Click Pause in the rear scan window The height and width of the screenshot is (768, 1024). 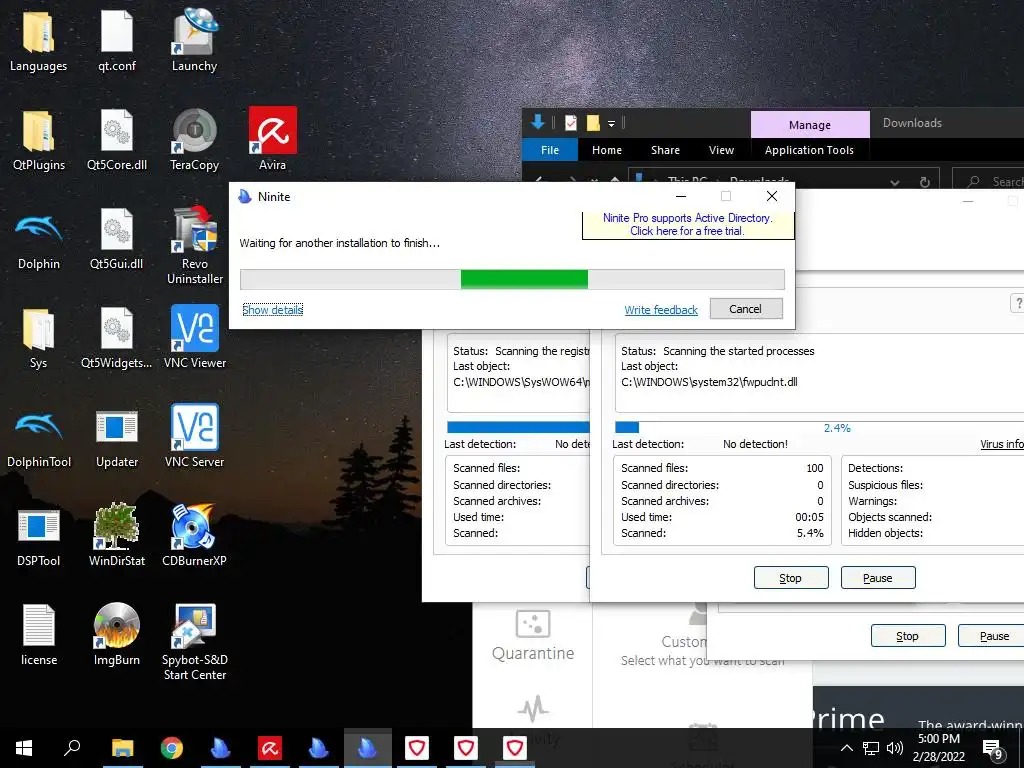[991, 636]
